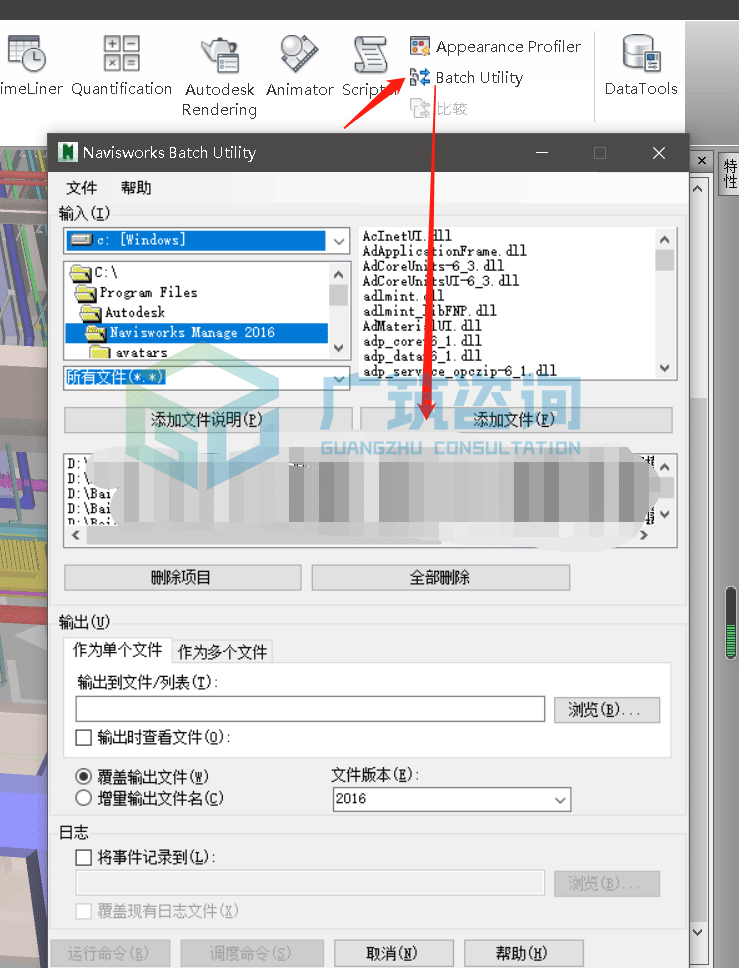
Task: Click 删除项目 button
Action: 182,577
